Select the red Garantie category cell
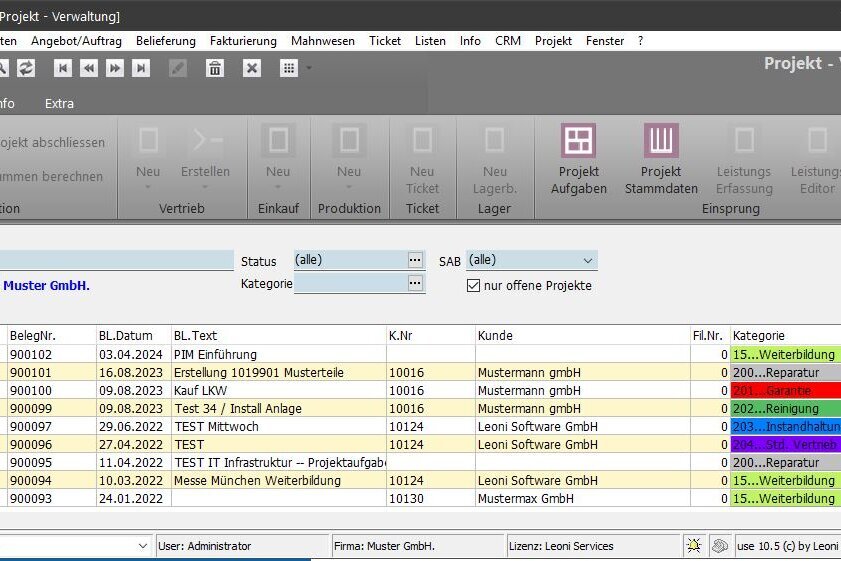 tap(785, 391)
